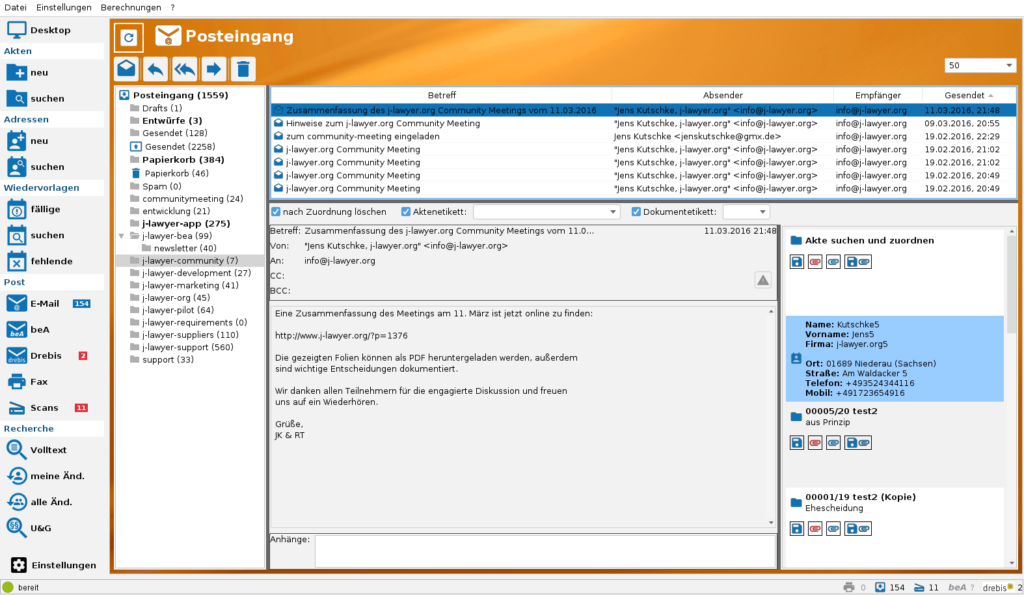This screenshot has width=1024, height=595.
Task: Delete the selected email via trash icon
Action: (x=243, y=69)
